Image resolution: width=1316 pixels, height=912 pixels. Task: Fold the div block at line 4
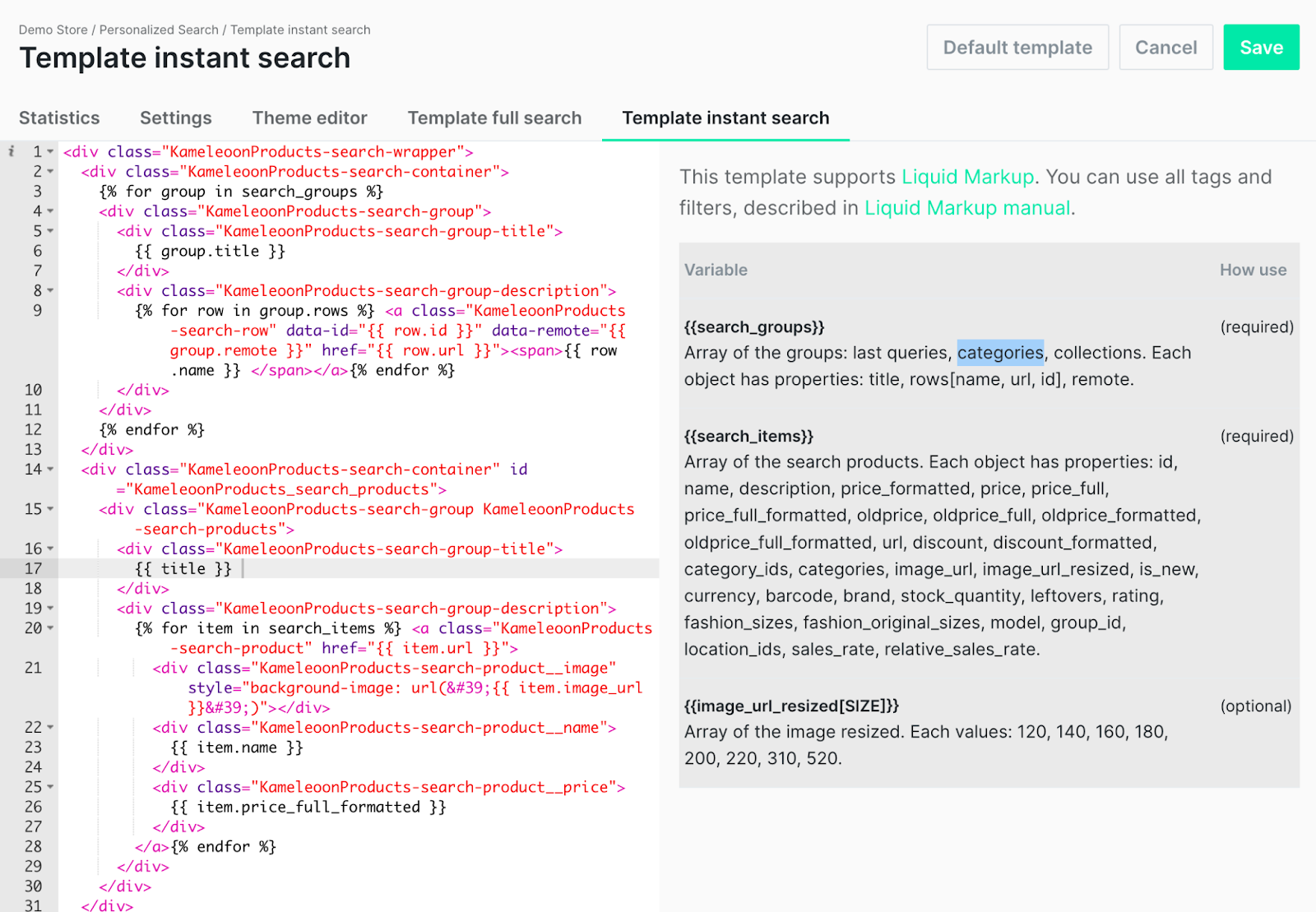(51, 211)
